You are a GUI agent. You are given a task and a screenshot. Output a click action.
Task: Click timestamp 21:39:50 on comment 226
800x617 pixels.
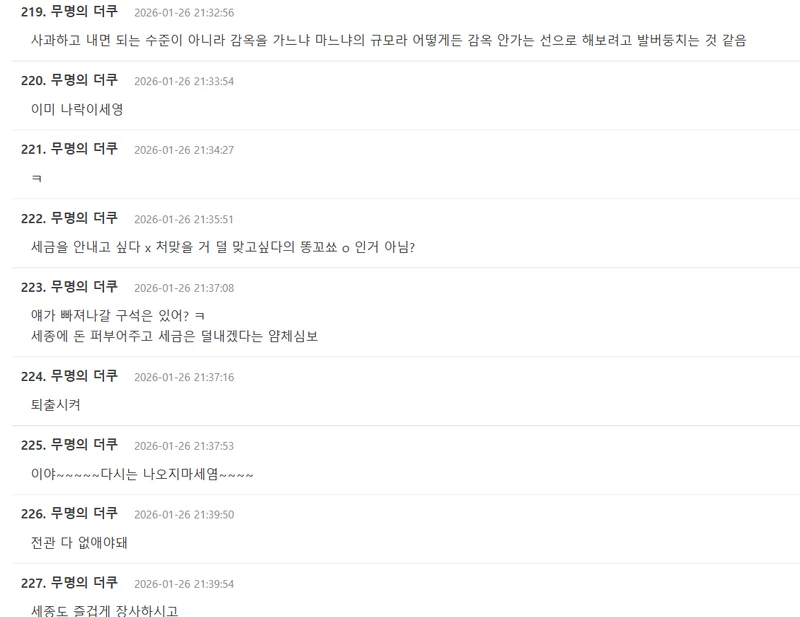(x=184, y=514)
